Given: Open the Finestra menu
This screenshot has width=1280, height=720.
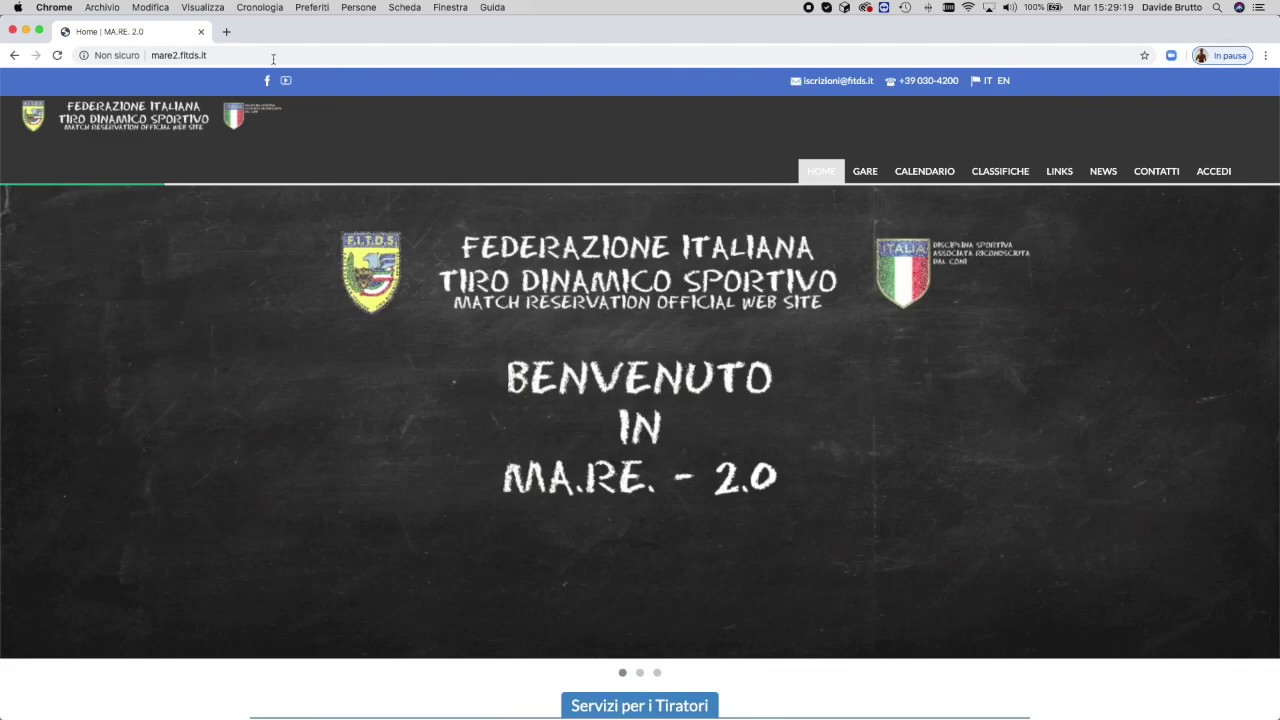Looking at the screenshot, I should [450, 7].
